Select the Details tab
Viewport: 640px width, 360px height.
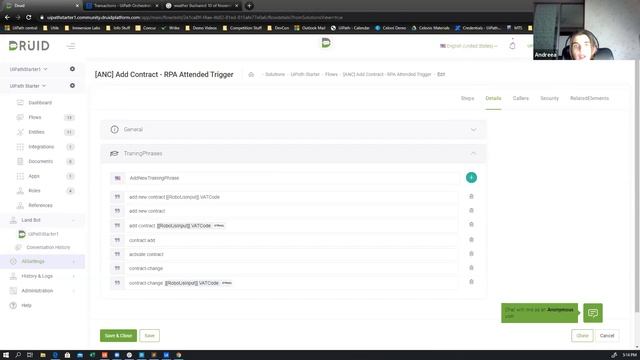(x=493, y=98)
